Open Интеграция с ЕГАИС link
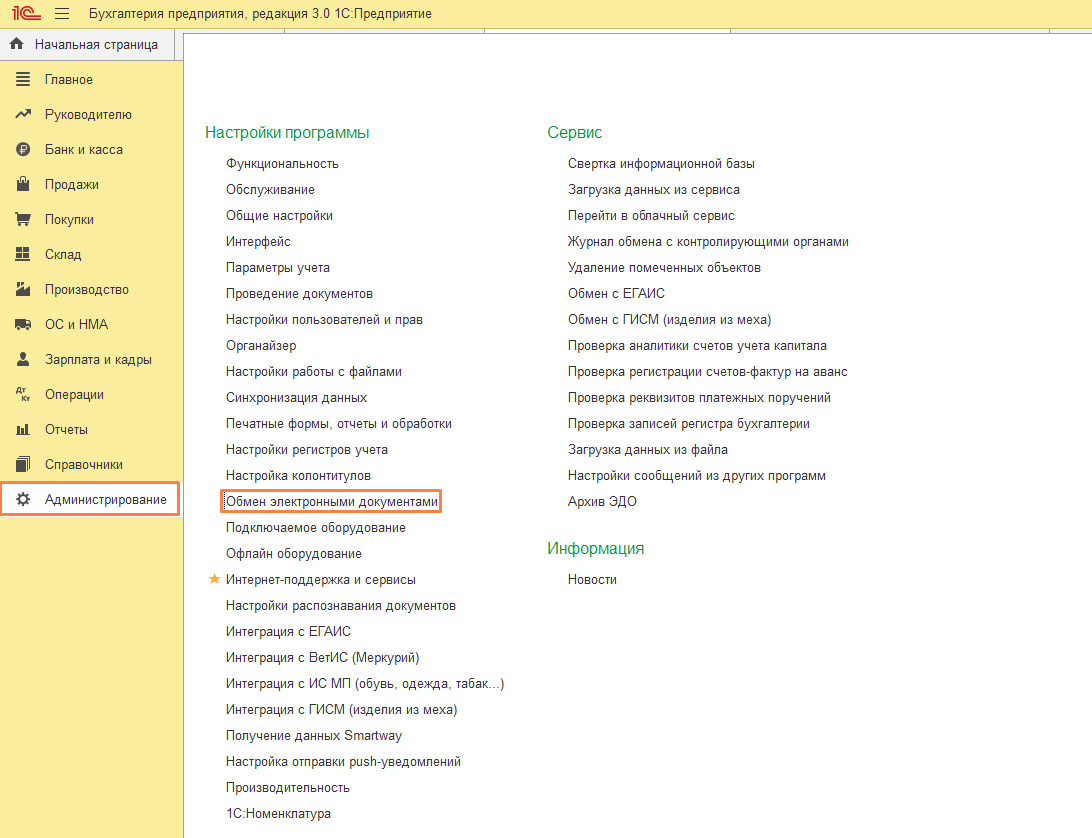The height and width of the screenshot is (838, 1092). point(288,632)
